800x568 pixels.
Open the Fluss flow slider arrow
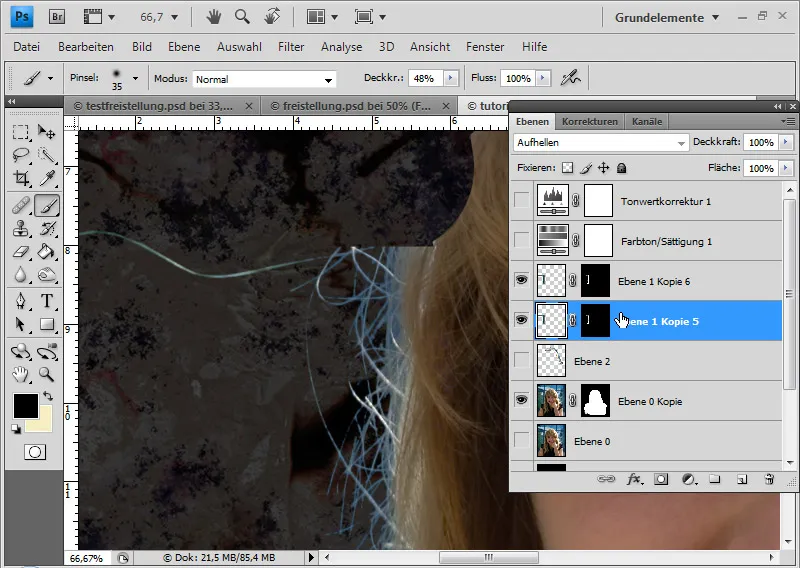[543, 78]
